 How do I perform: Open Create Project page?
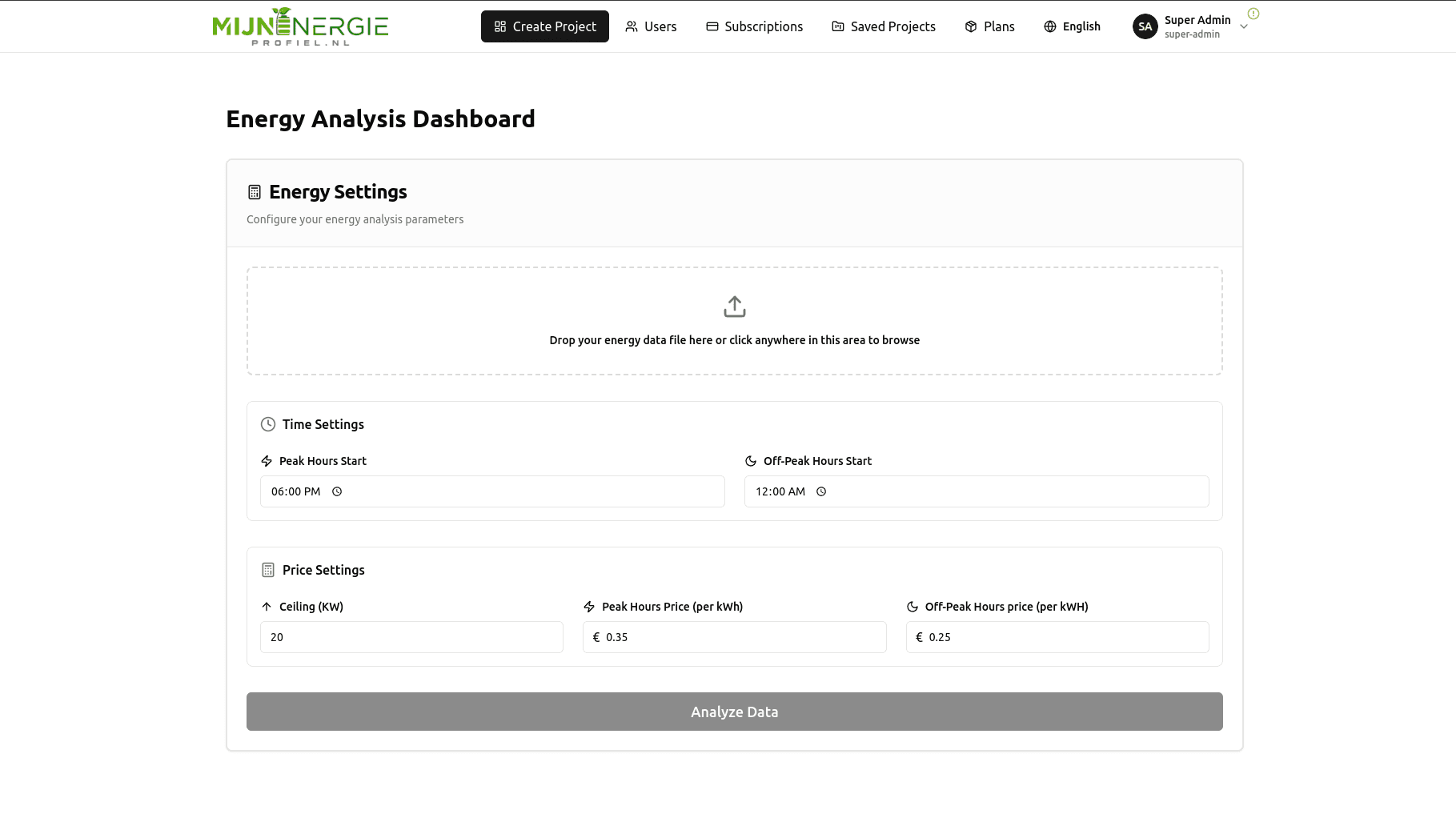coord(545,26)
